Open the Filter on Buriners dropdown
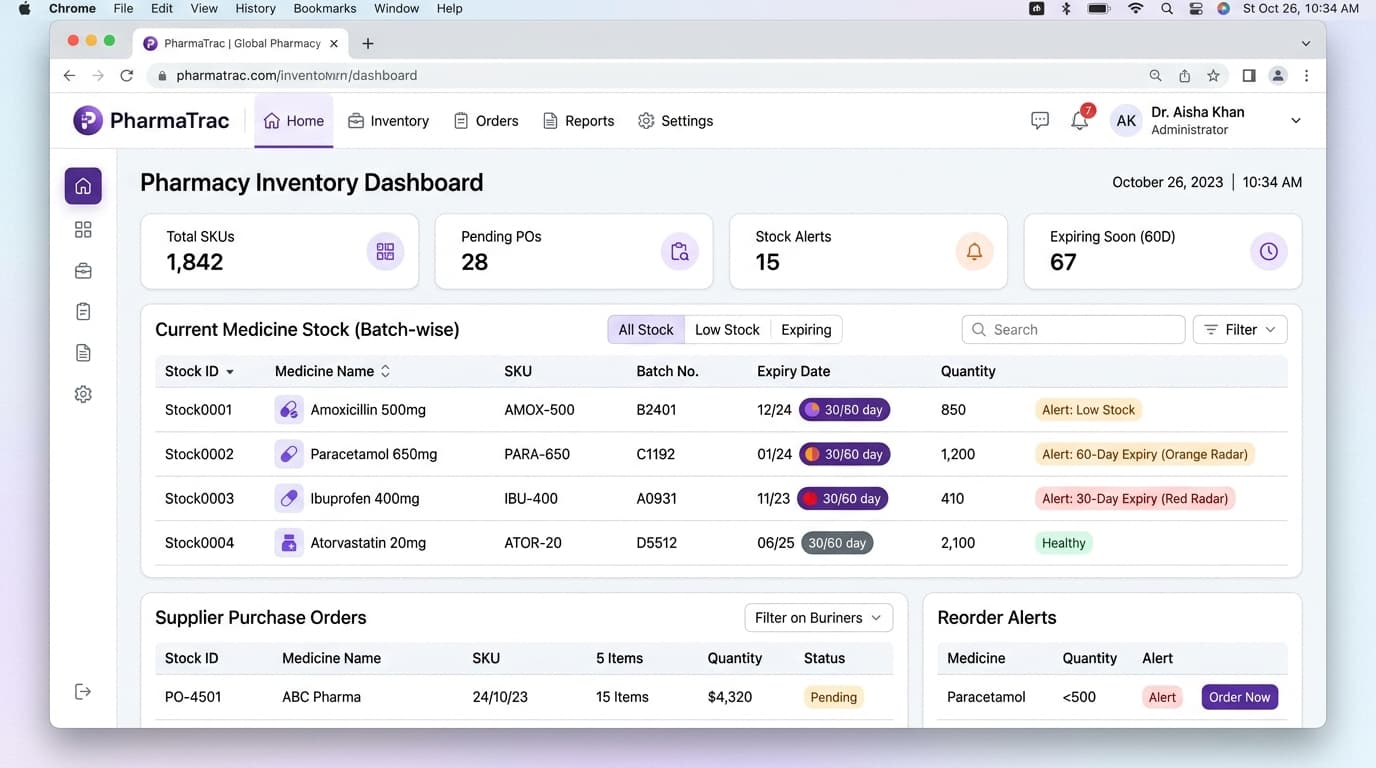 (x=818, y=618)
